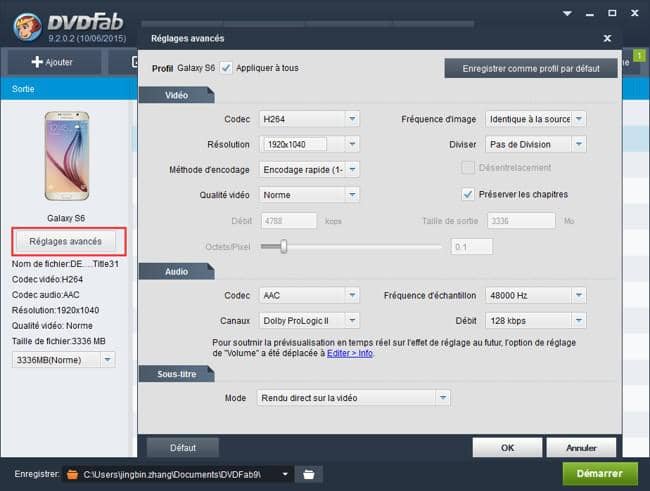Viewport: 650px width, 491px height.
Task: Confirm settings with OK button
Action: [507, 447]
